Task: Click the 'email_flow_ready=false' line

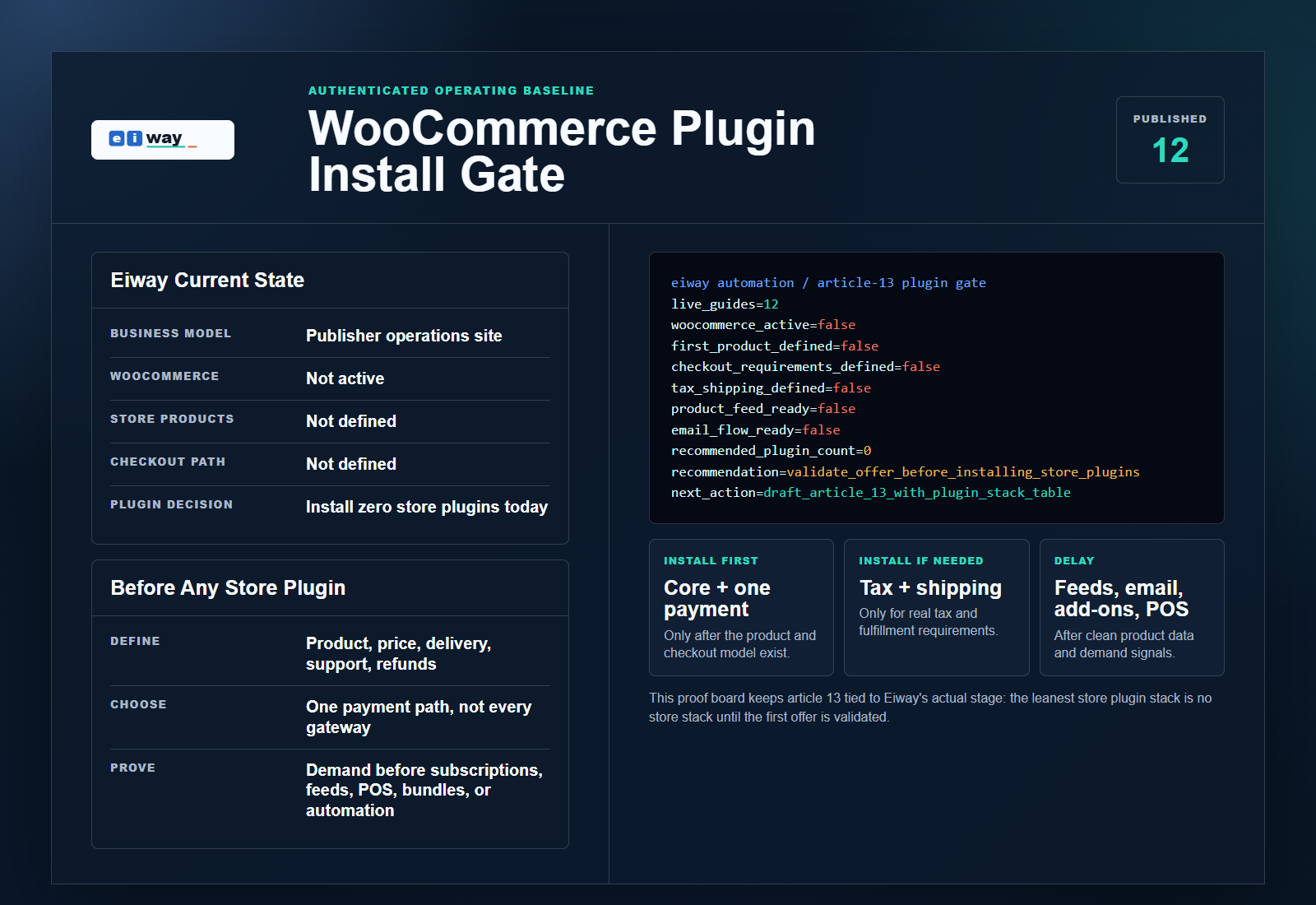Action: [x=756, y=430]
